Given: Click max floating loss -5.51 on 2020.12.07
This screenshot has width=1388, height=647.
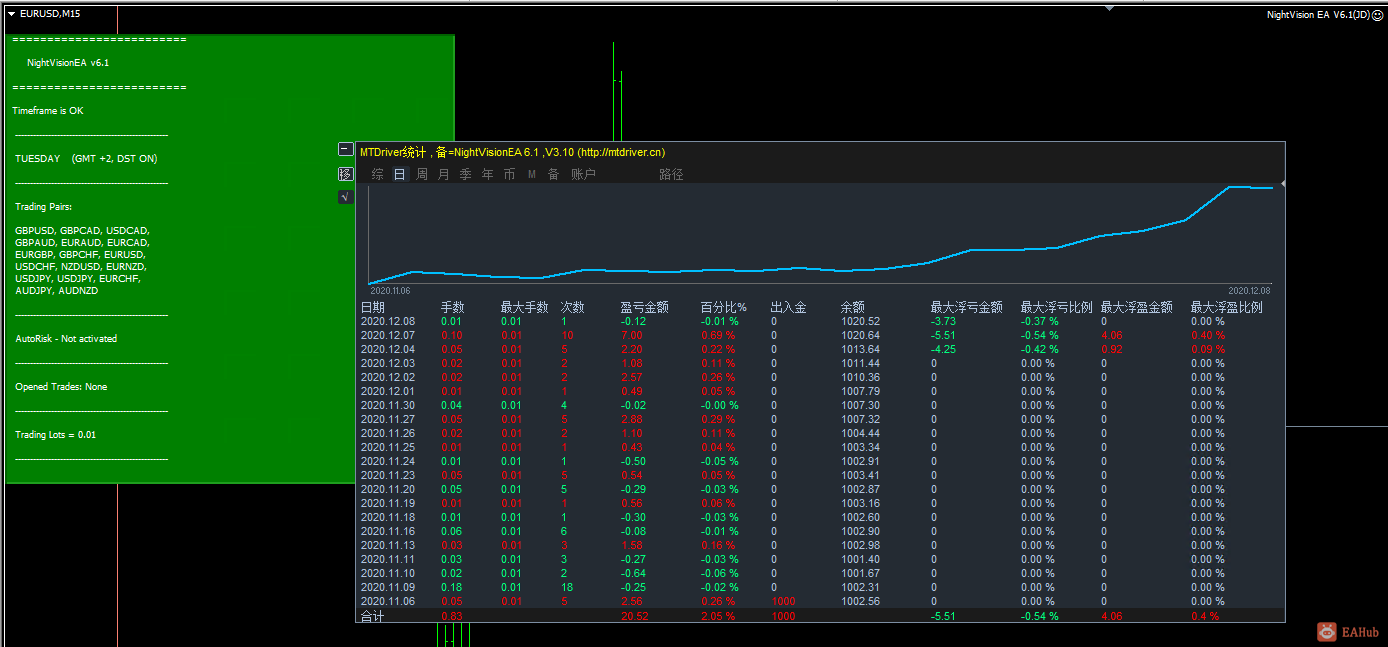Looking at the screenshot, I should pos(943,336).
